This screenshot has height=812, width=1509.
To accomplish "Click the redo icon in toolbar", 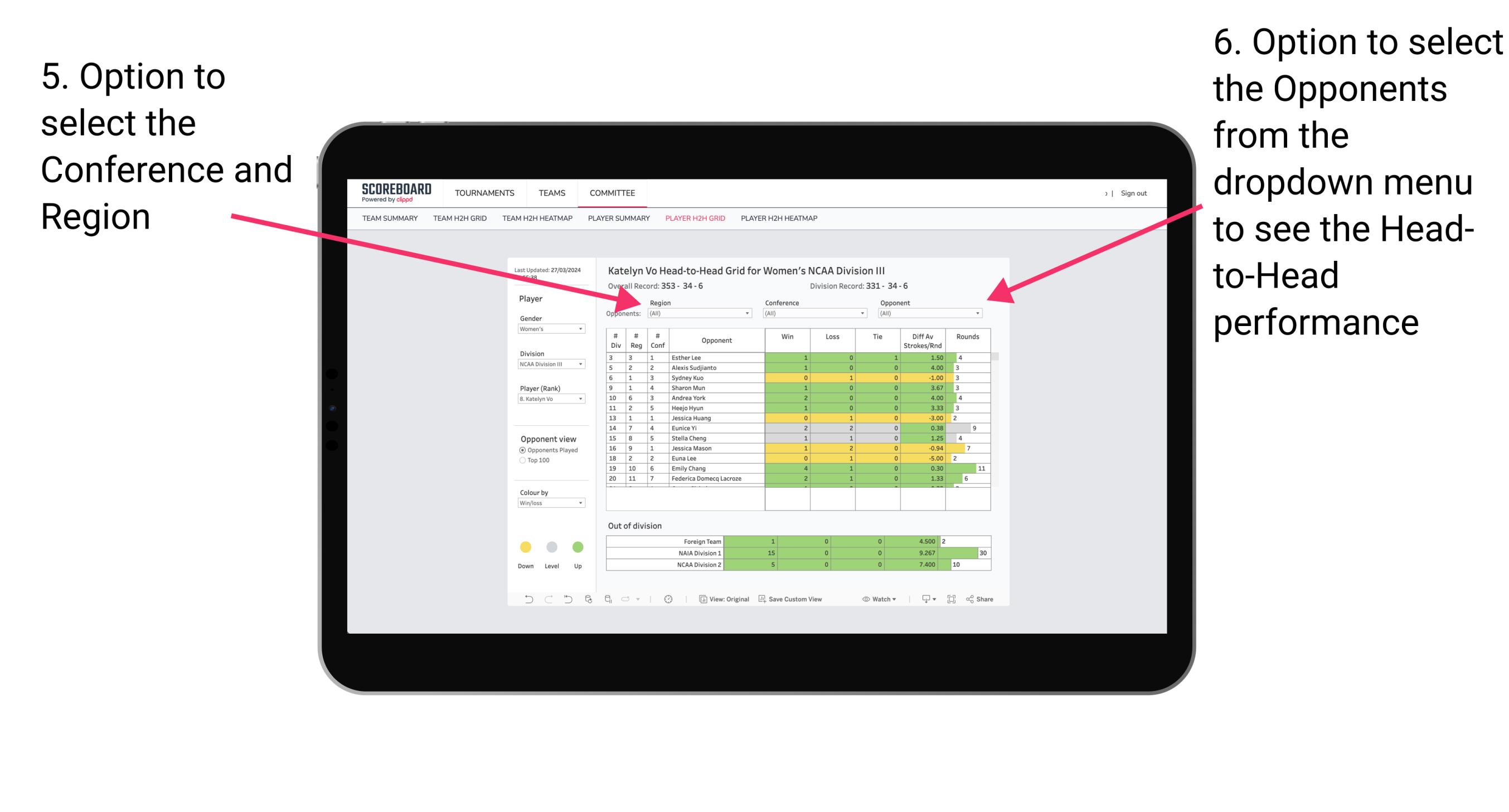I will point(545,601).
